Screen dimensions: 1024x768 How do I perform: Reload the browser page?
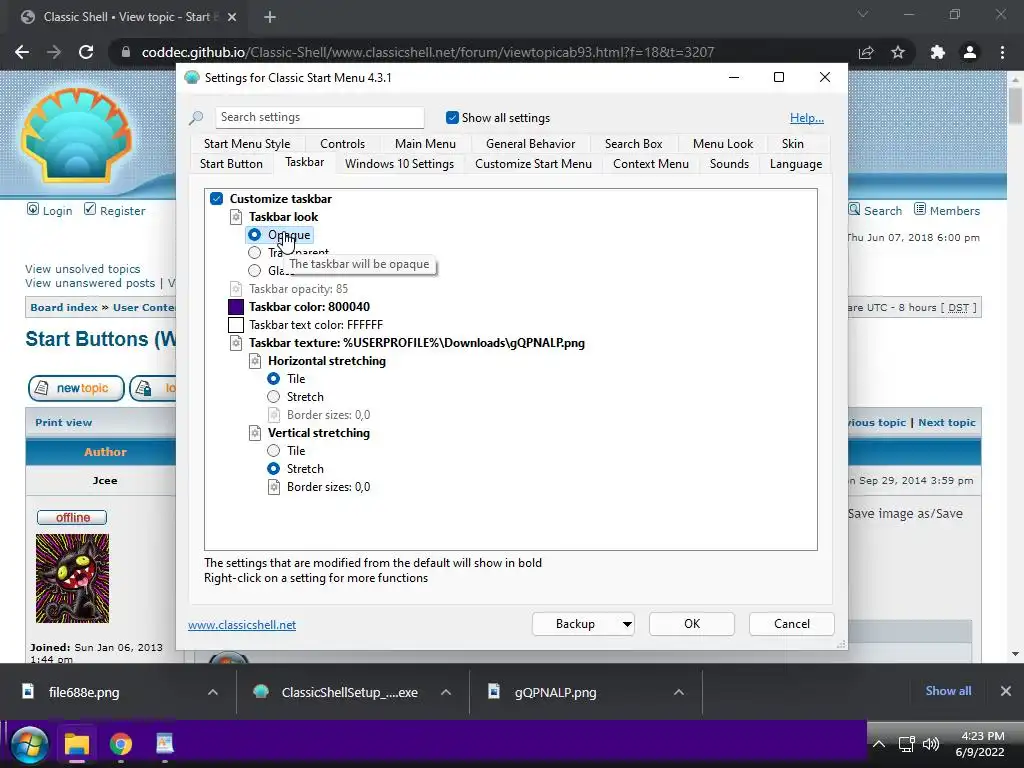click(x=86, y=52)
